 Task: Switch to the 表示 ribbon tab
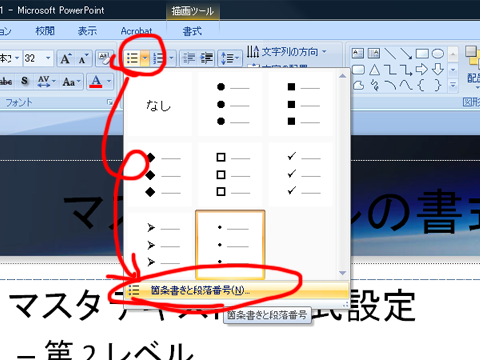pos(87,31)
